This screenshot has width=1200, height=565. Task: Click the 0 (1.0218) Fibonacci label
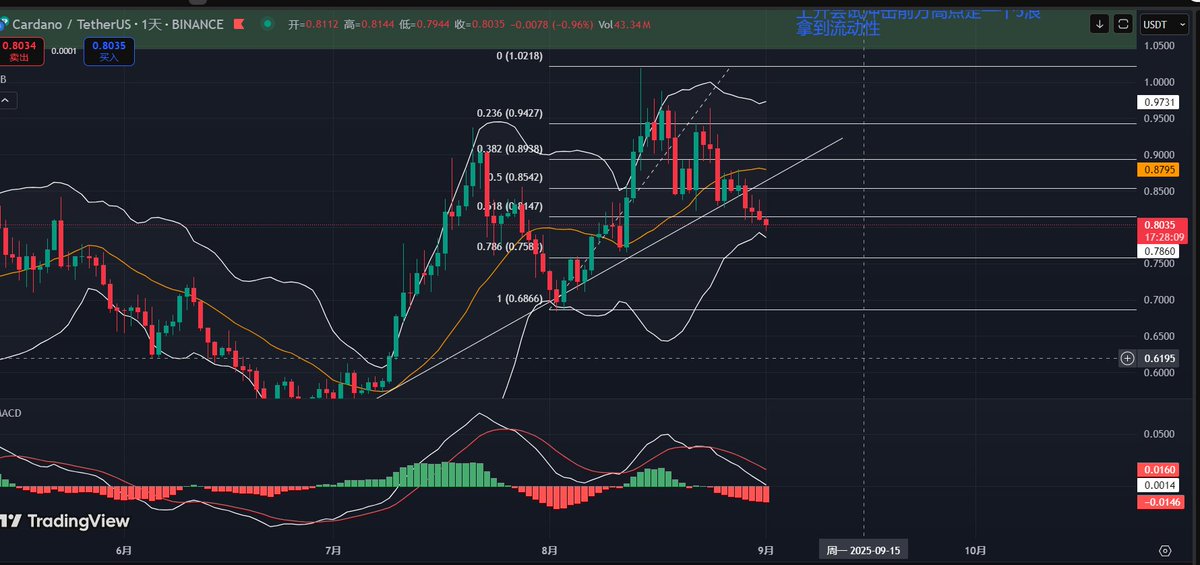(520, 56)
